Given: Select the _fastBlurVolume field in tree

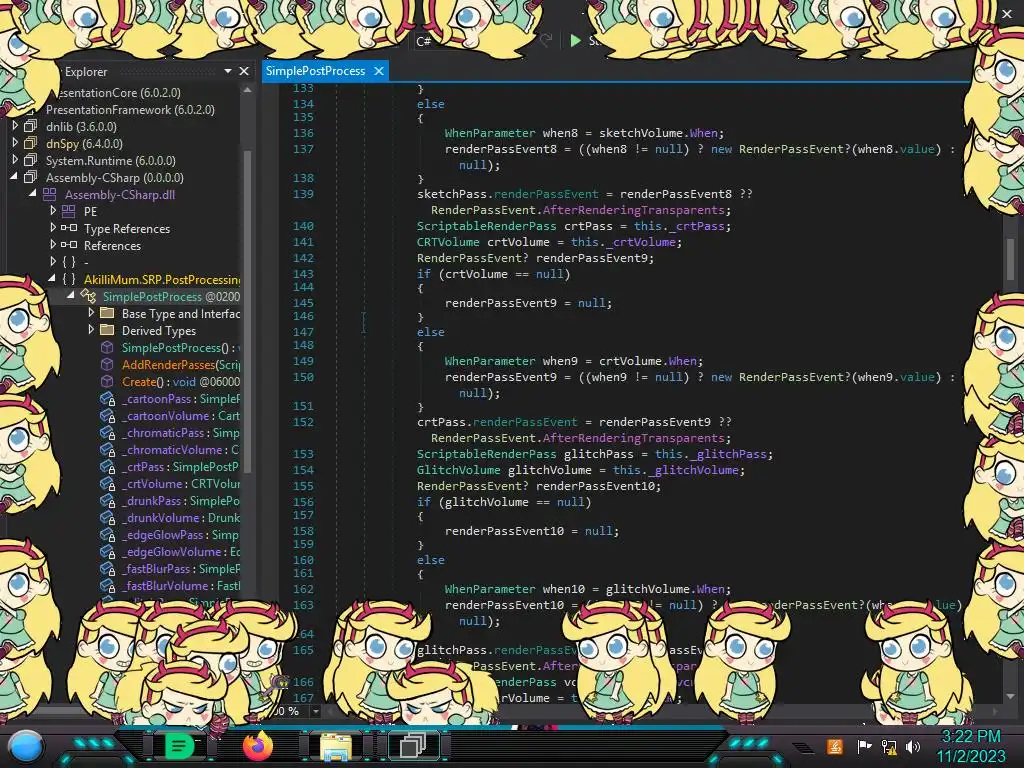Looking at the screenshot, I should 181,585.
